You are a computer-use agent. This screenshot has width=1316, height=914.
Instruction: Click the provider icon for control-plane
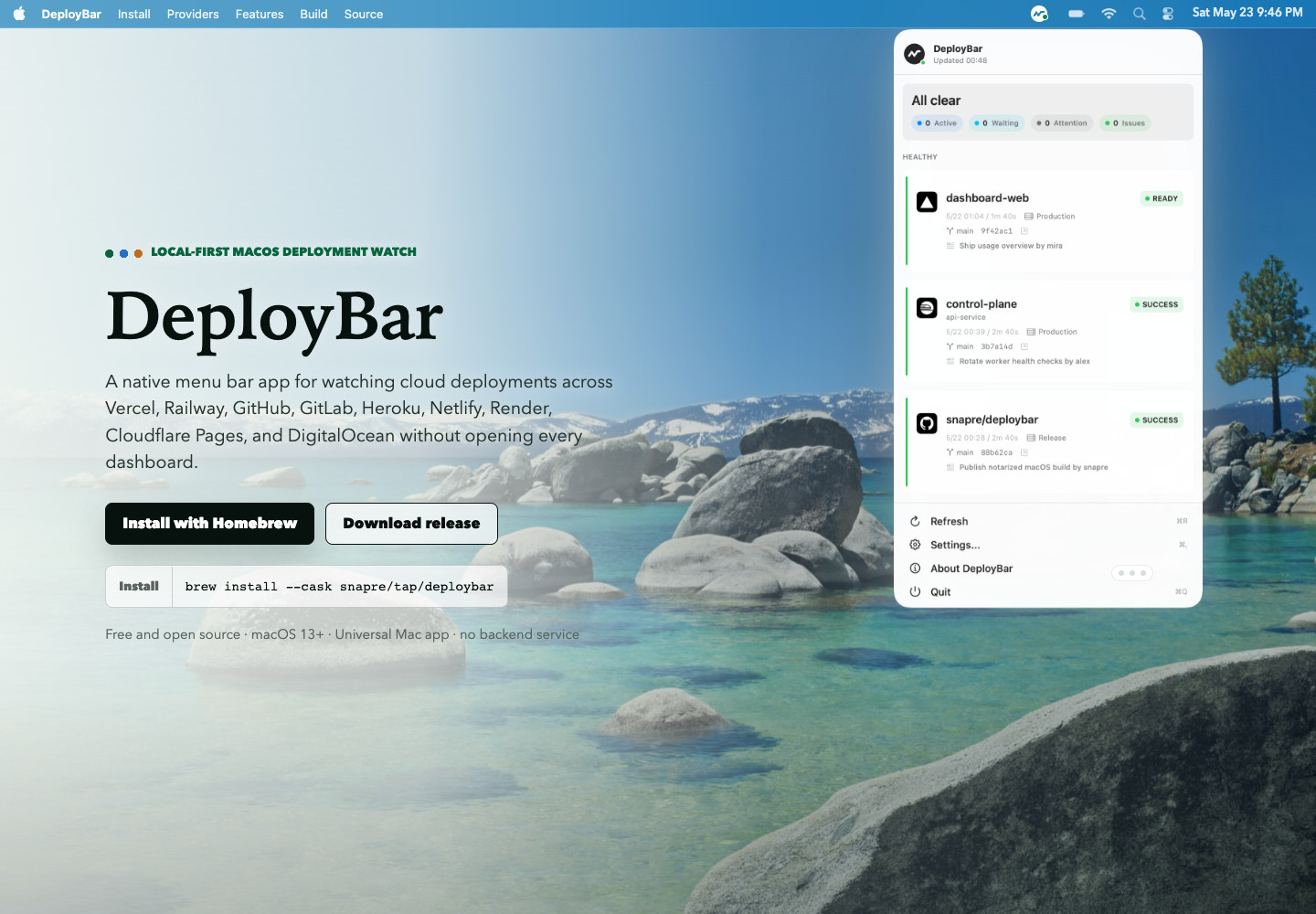click(x=927, y=308)
